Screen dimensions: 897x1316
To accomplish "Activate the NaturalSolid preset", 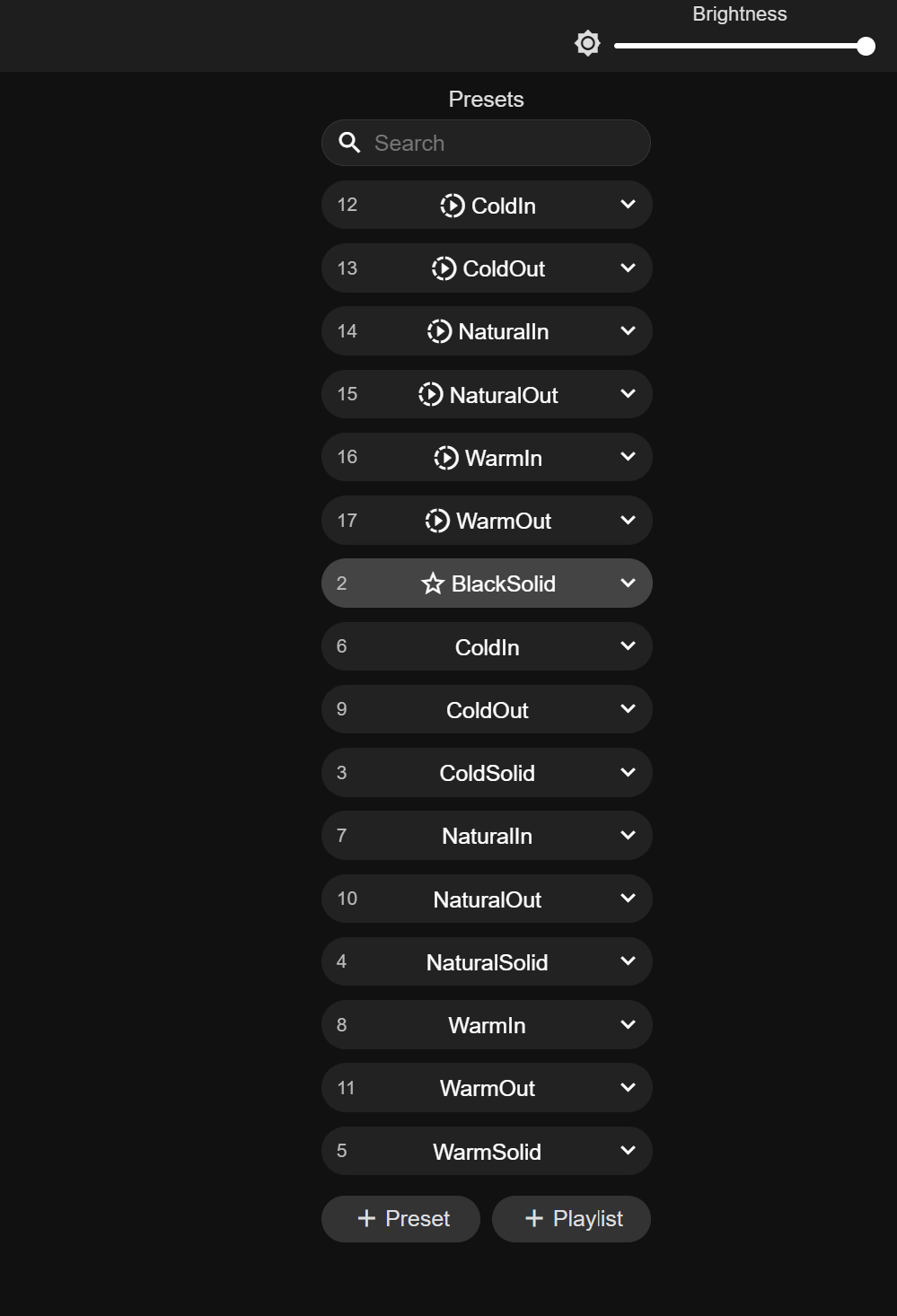I will pos(487,962).
